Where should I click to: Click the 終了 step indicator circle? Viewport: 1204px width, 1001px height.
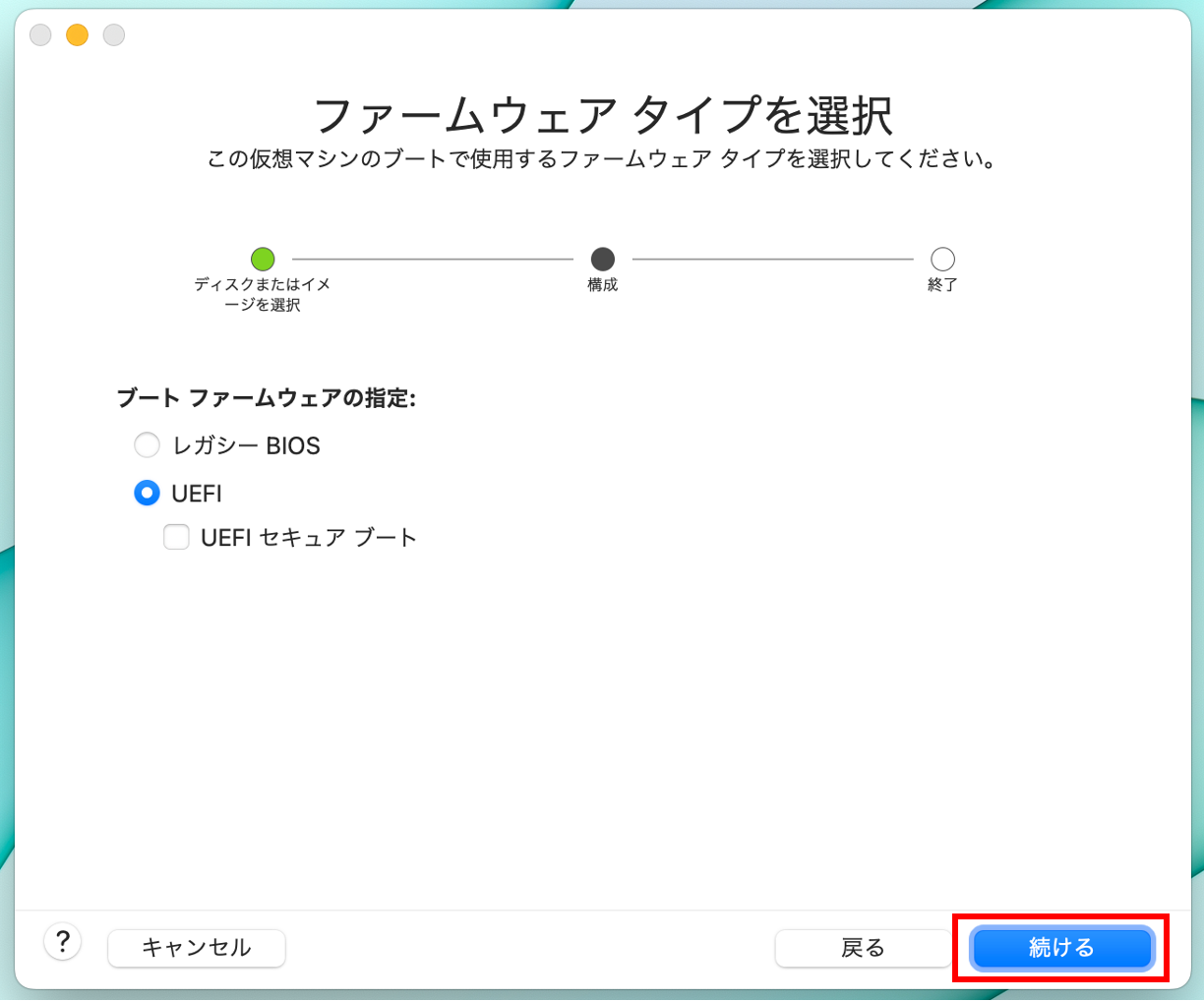(942, 260)
